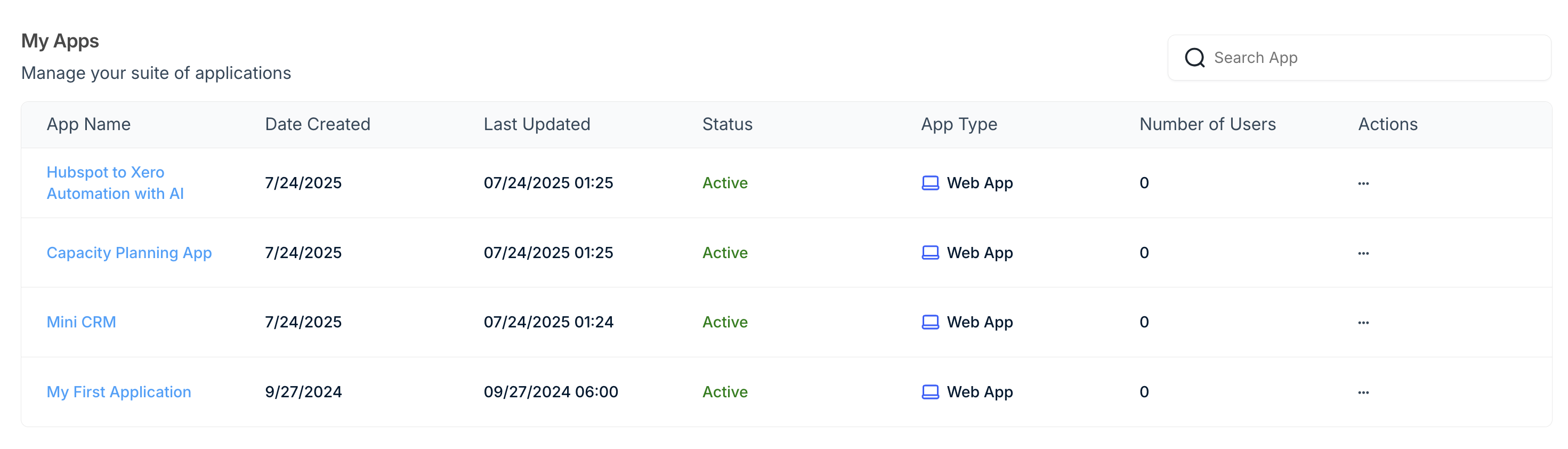
Task: Click the Actions column header
Action: pyautogui.click(x=1388, y=124)
